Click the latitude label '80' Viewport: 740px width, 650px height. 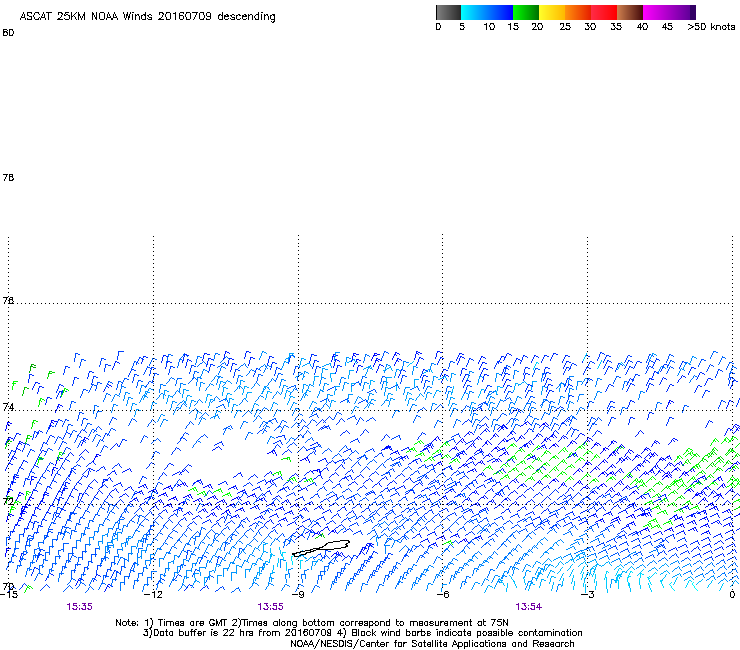point(8,33)
